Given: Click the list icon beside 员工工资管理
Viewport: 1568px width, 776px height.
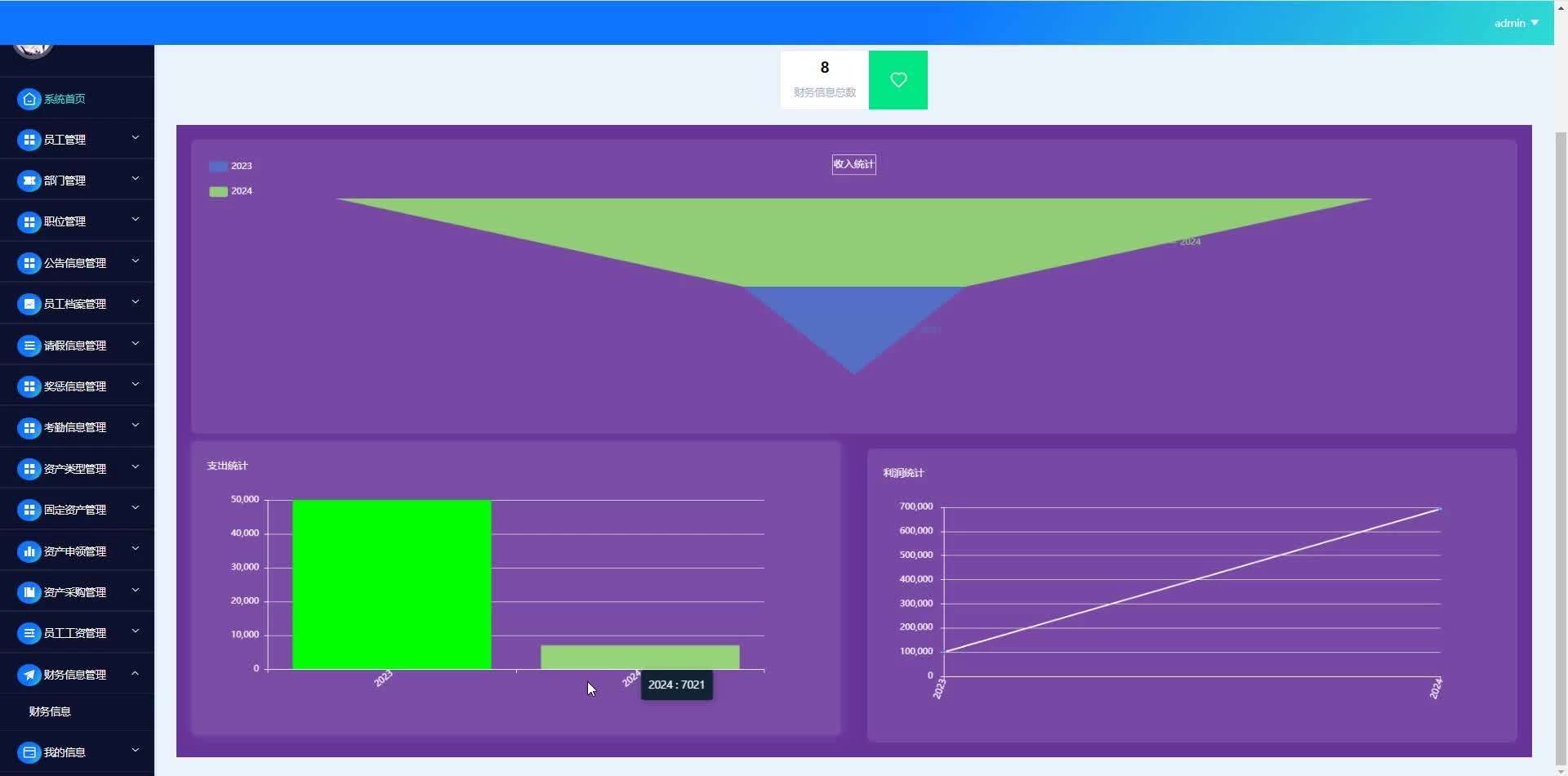Looking at the screenshot, I should (29, 633).
